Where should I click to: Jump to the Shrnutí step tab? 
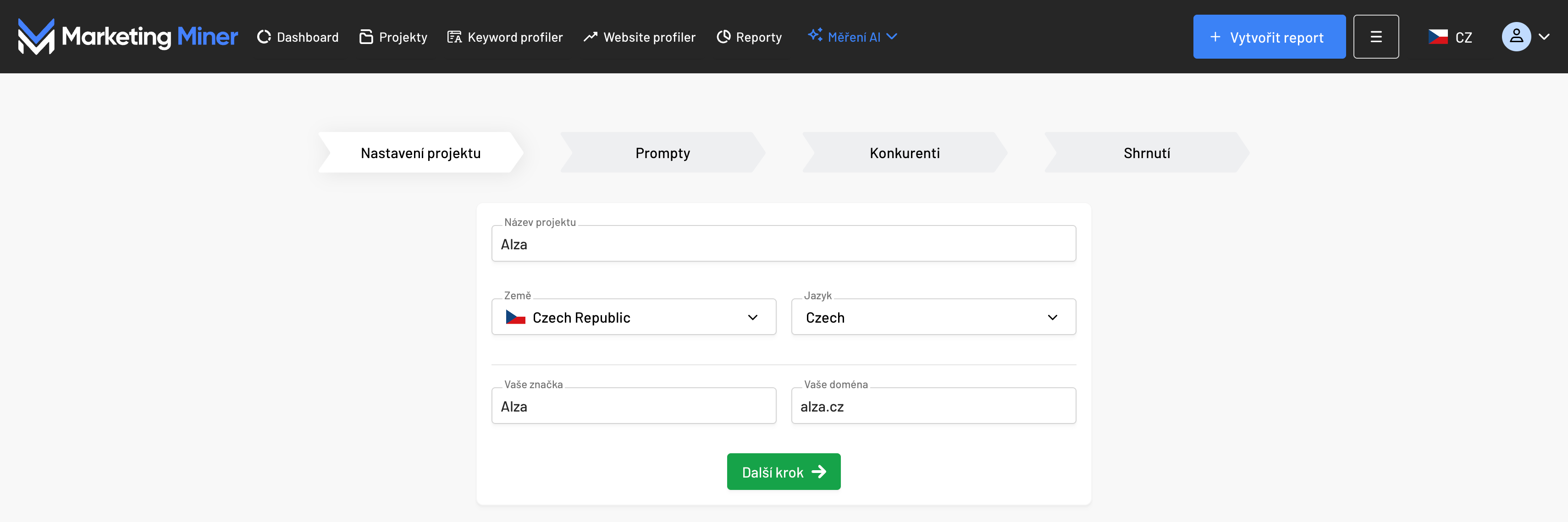1146,153
